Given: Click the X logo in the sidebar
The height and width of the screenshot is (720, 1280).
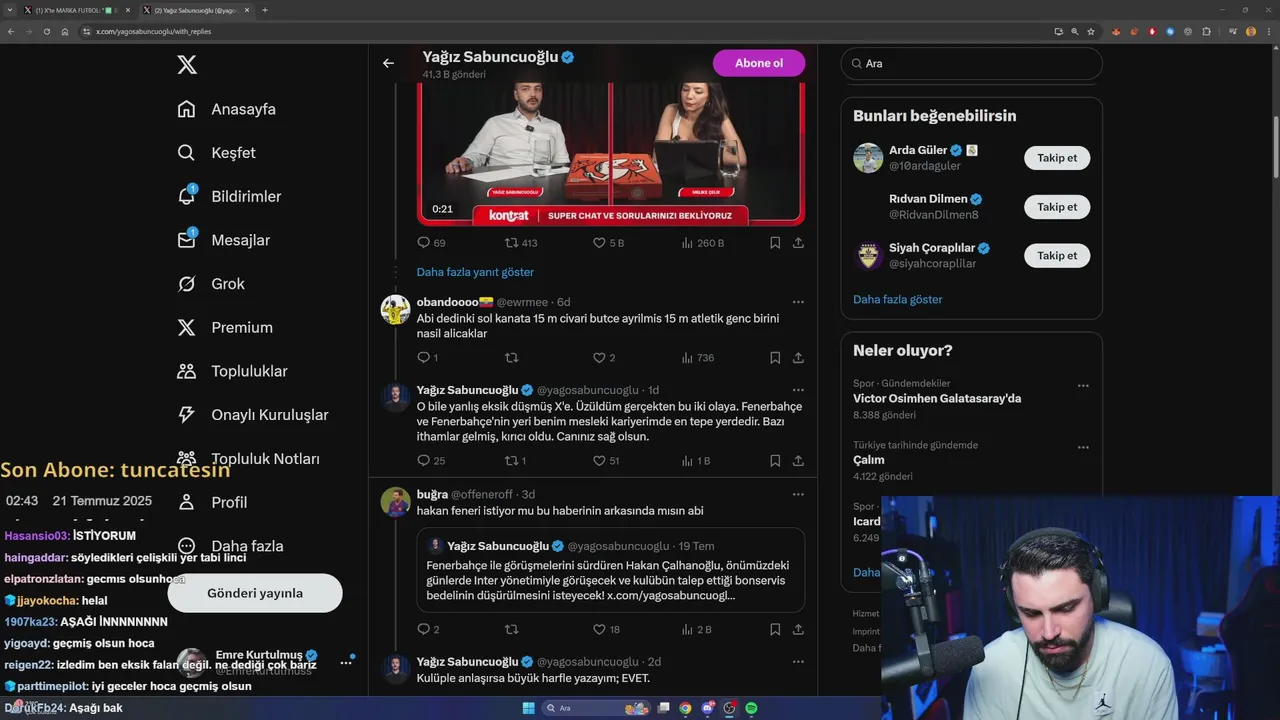Looking at the screenshot, I should pyautogui.click(x=187, y=65).
